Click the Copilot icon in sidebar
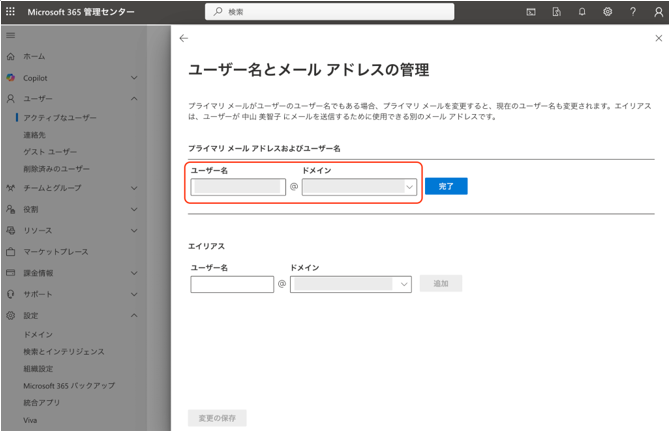 [11, 77]
